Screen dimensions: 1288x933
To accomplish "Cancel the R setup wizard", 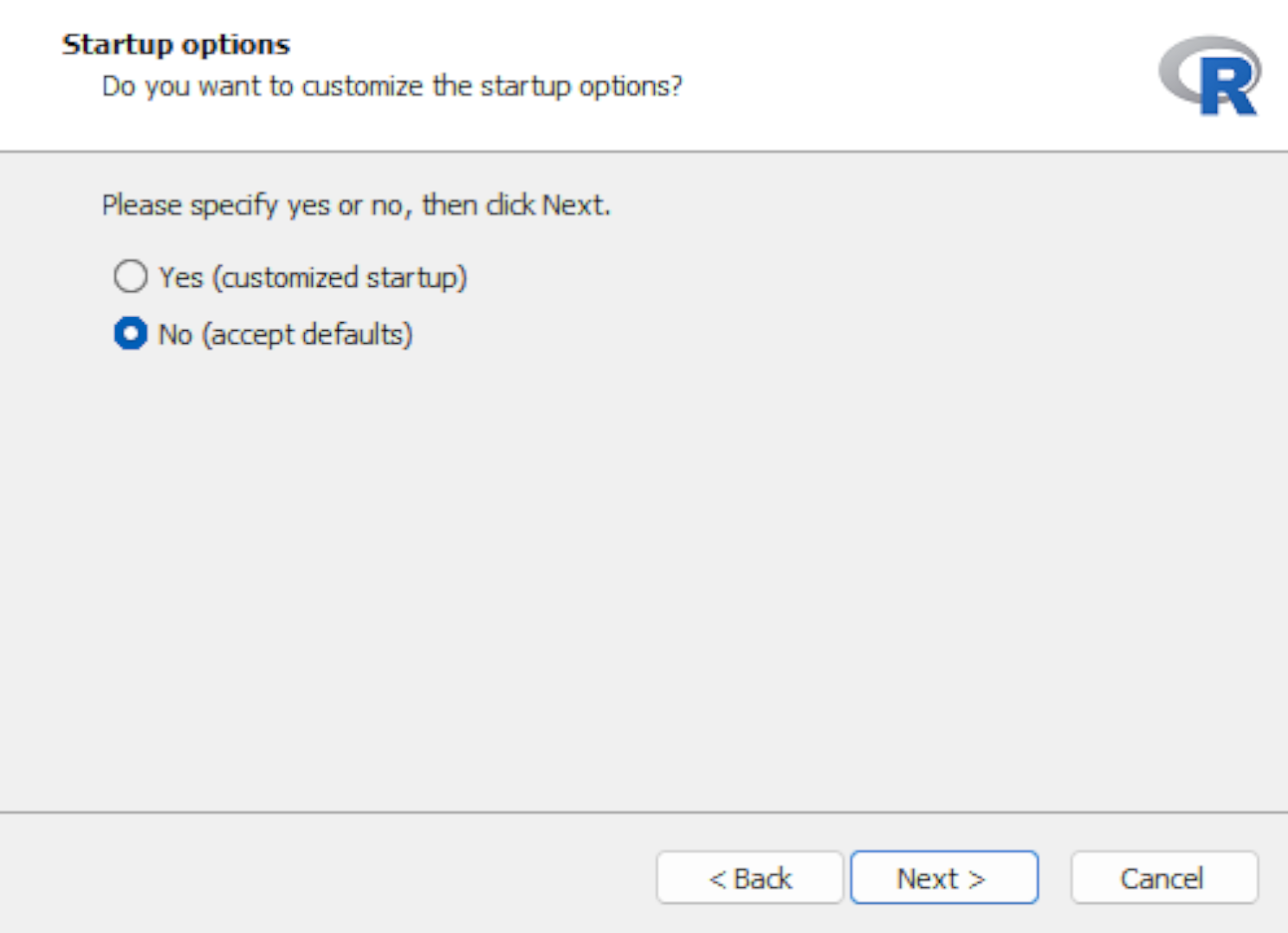I will (x=1163, y=878).
